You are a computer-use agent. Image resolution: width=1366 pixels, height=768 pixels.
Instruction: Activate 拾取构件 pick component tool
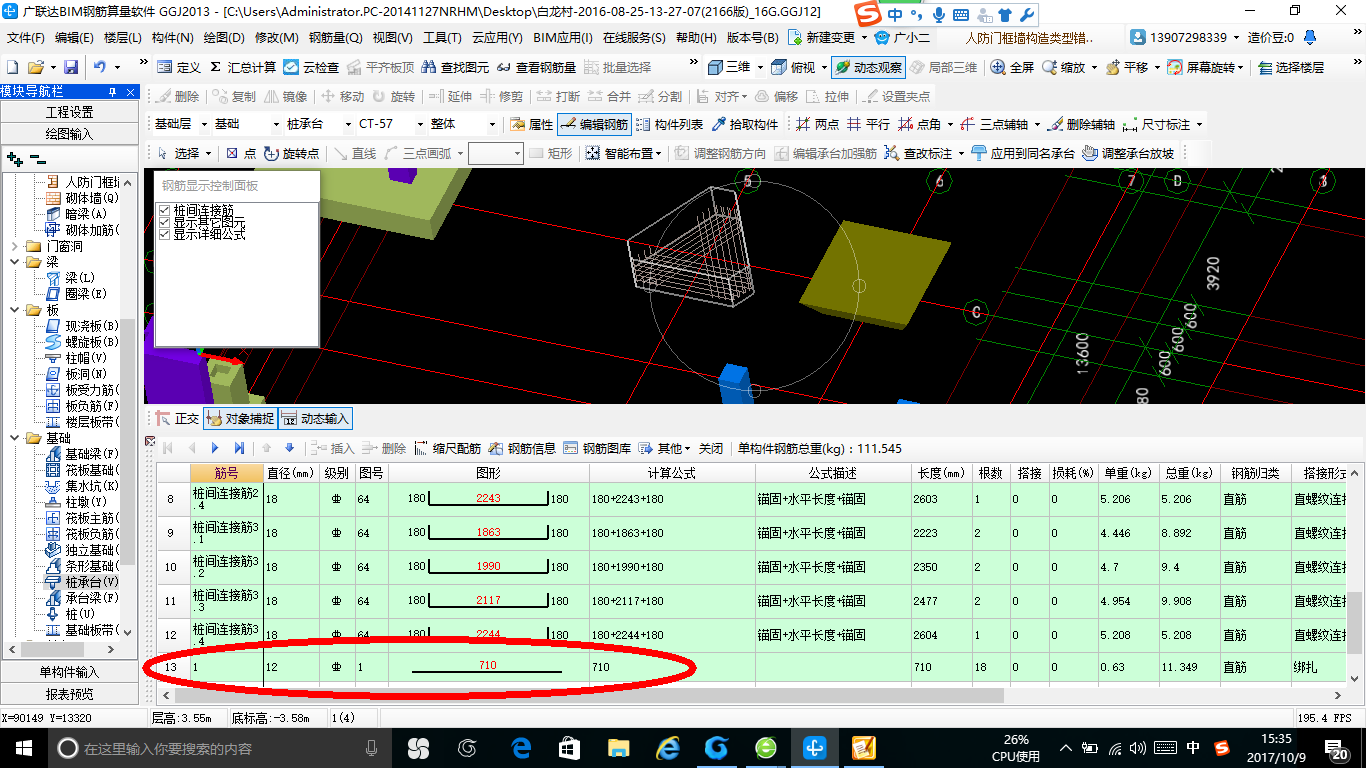745,125
